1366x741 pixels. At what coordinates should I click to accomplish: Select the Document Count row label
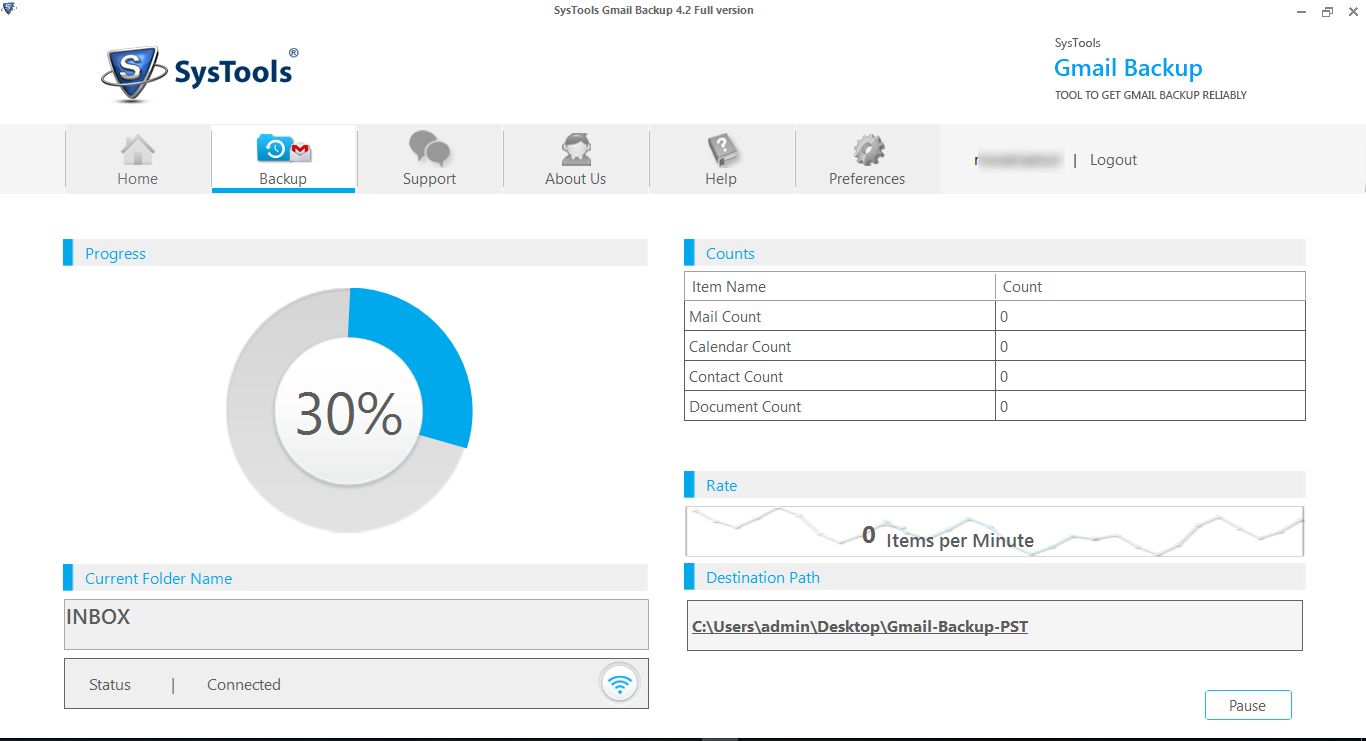click(745, 407)
